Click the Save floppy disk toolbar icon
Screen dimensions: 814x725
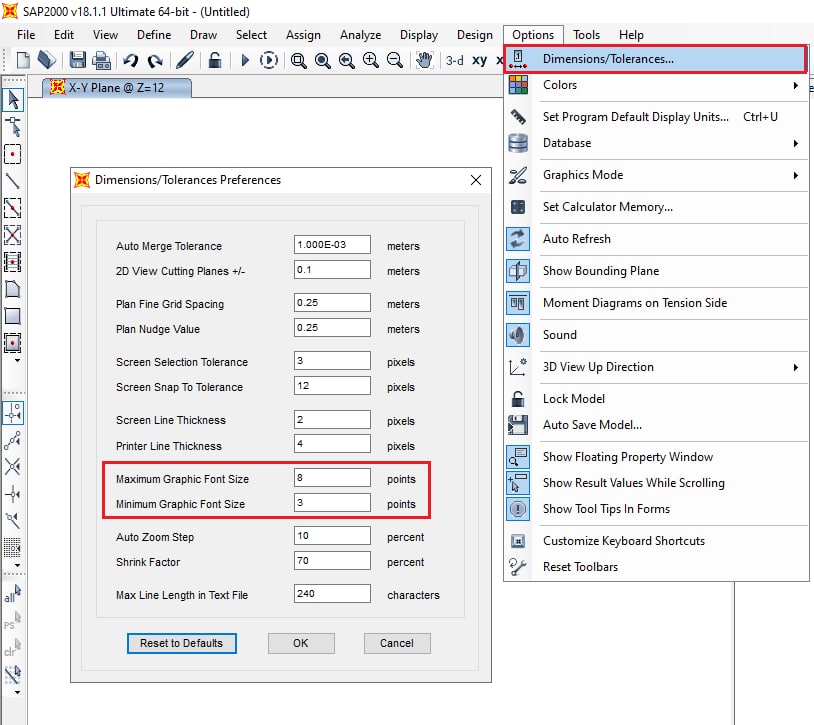pos(78,60)
